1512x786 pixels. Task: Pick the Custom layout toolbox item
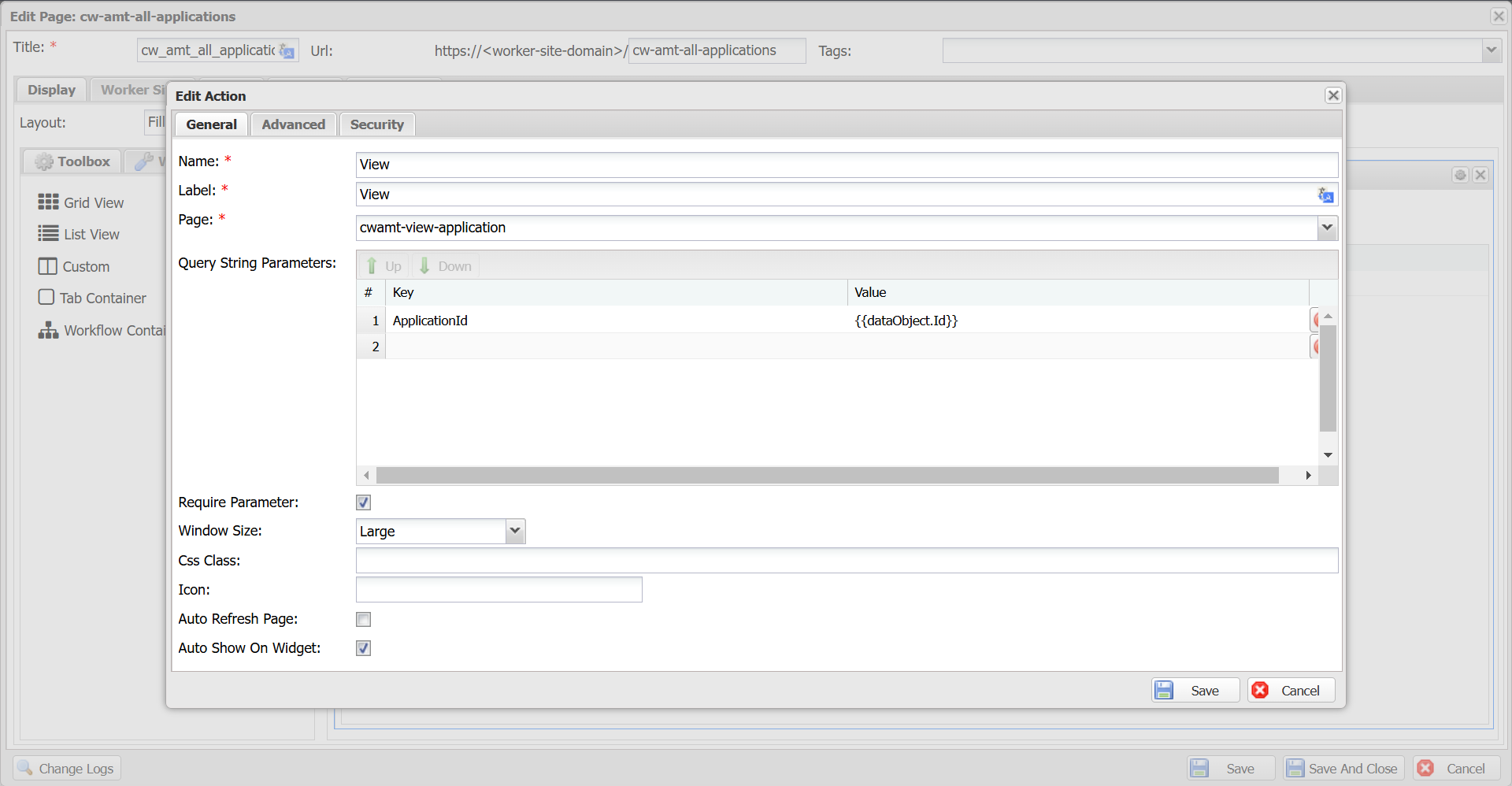[x=74, y=266]
